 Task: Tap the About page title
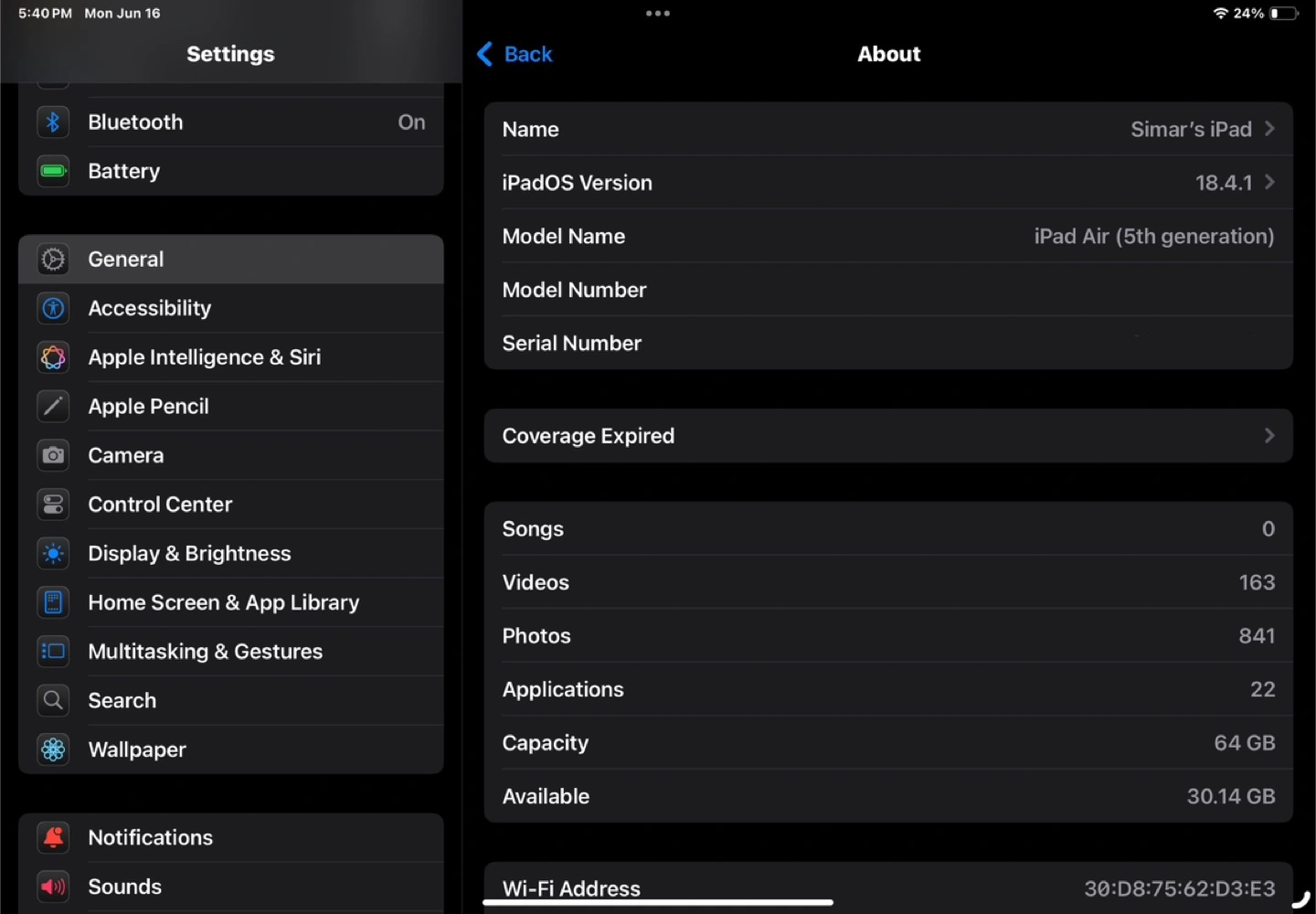click(888, 54)
